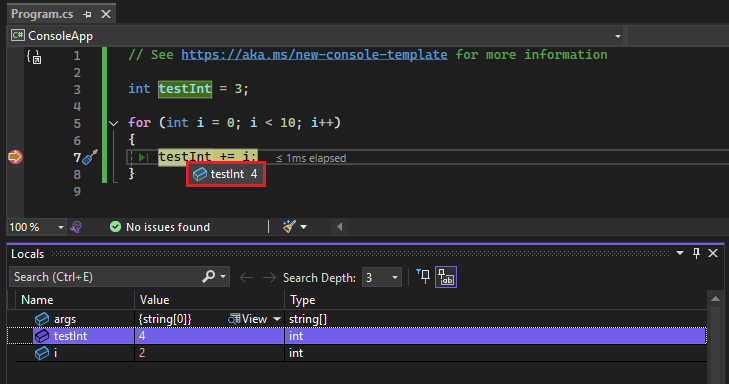This screenshot has height=384, width=729.
Task: Click the value 2 of variable i
Action: [x=142, y=353]
